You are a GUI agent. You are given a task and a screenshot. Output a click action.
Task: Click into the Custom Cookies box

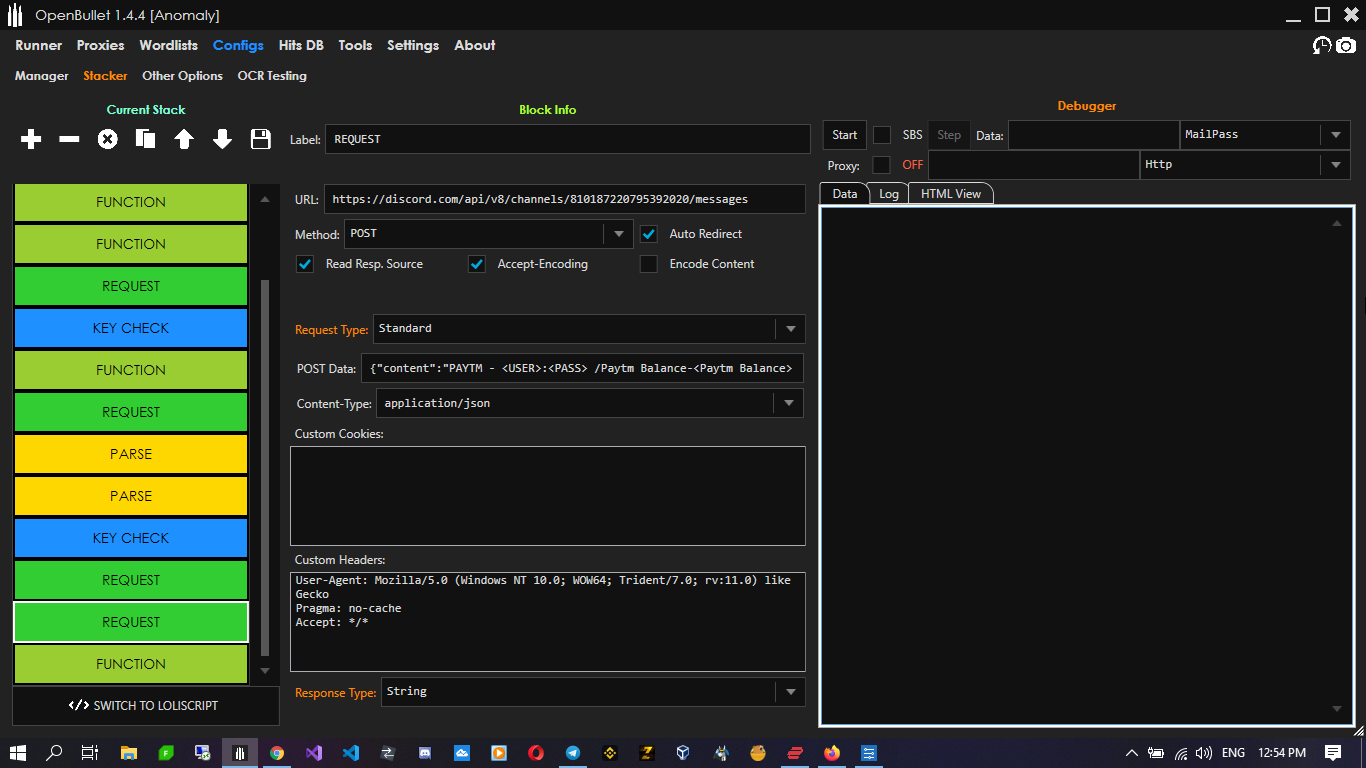coord(548,495)
